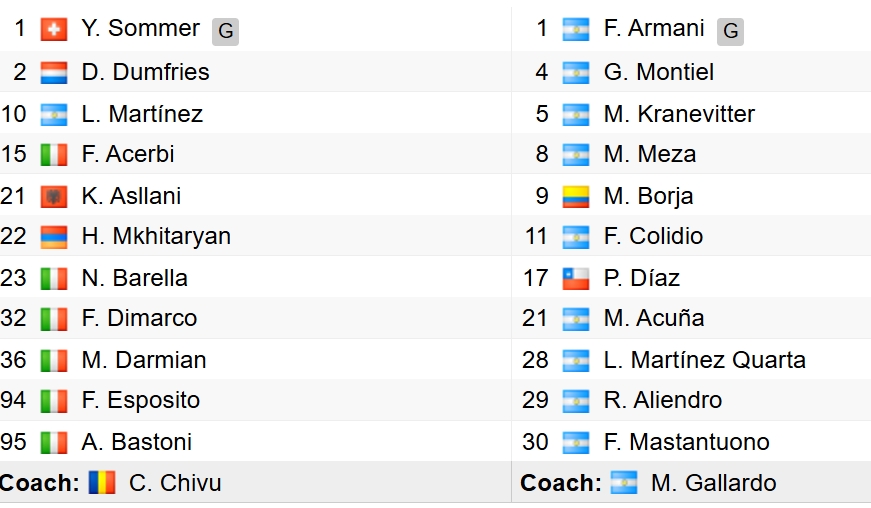This screenshot has height=508, width=871.
Task: Click the Italian flag beside F. Acerbi
Action: (x=54, y=155)
